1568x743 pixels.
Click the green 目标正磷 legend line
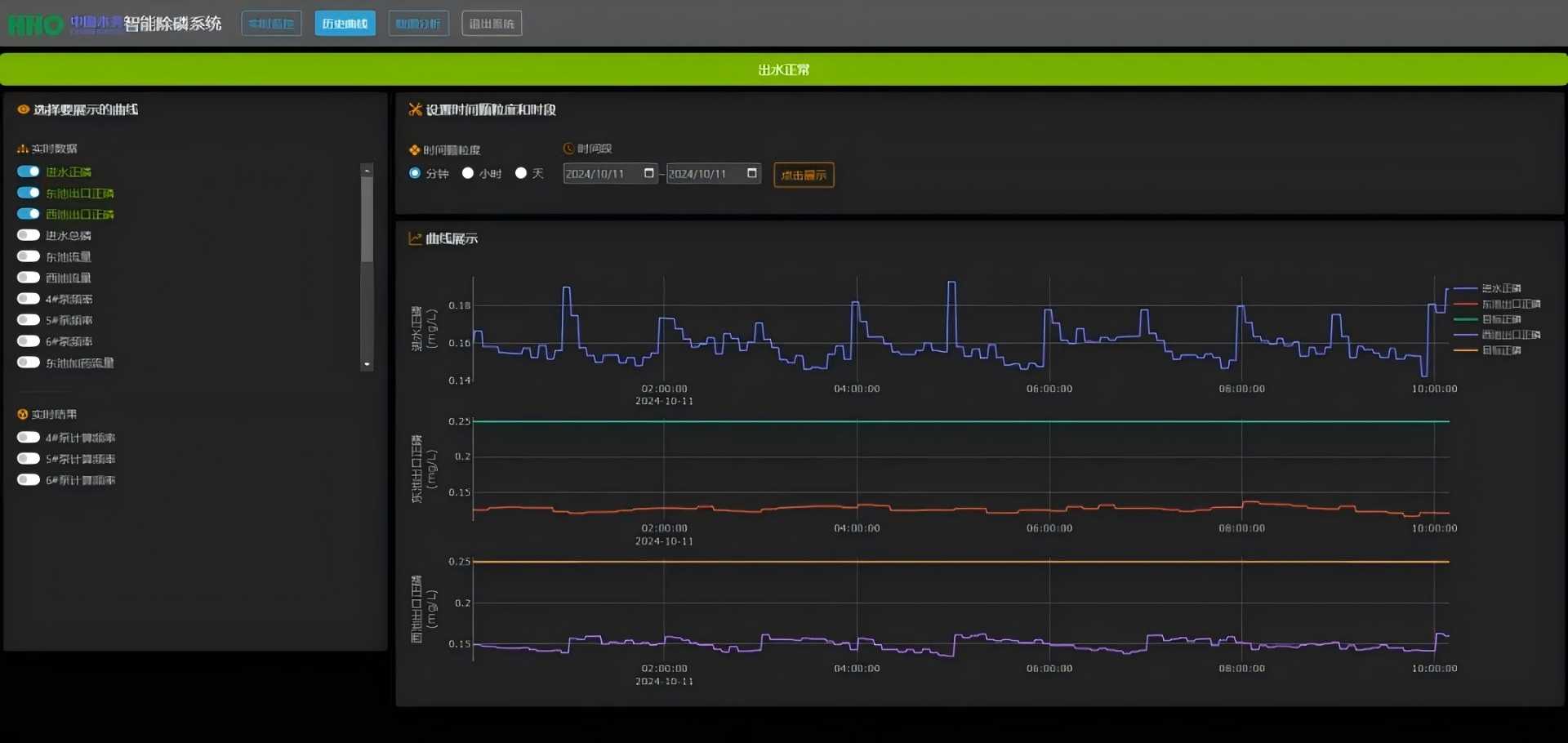click(x=1466, y=319)
